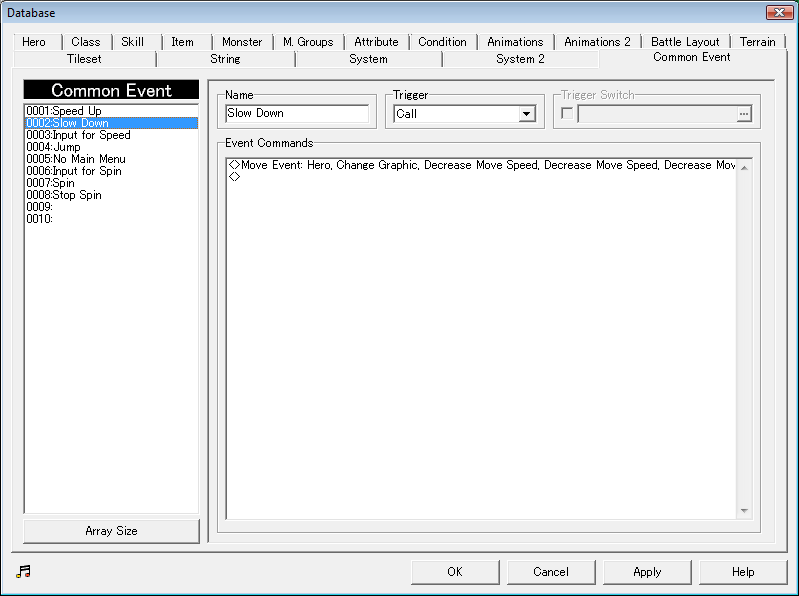Open the Battle Layout tab
Image resolution: width=799 pixels, height=596 pixels.
686,42
